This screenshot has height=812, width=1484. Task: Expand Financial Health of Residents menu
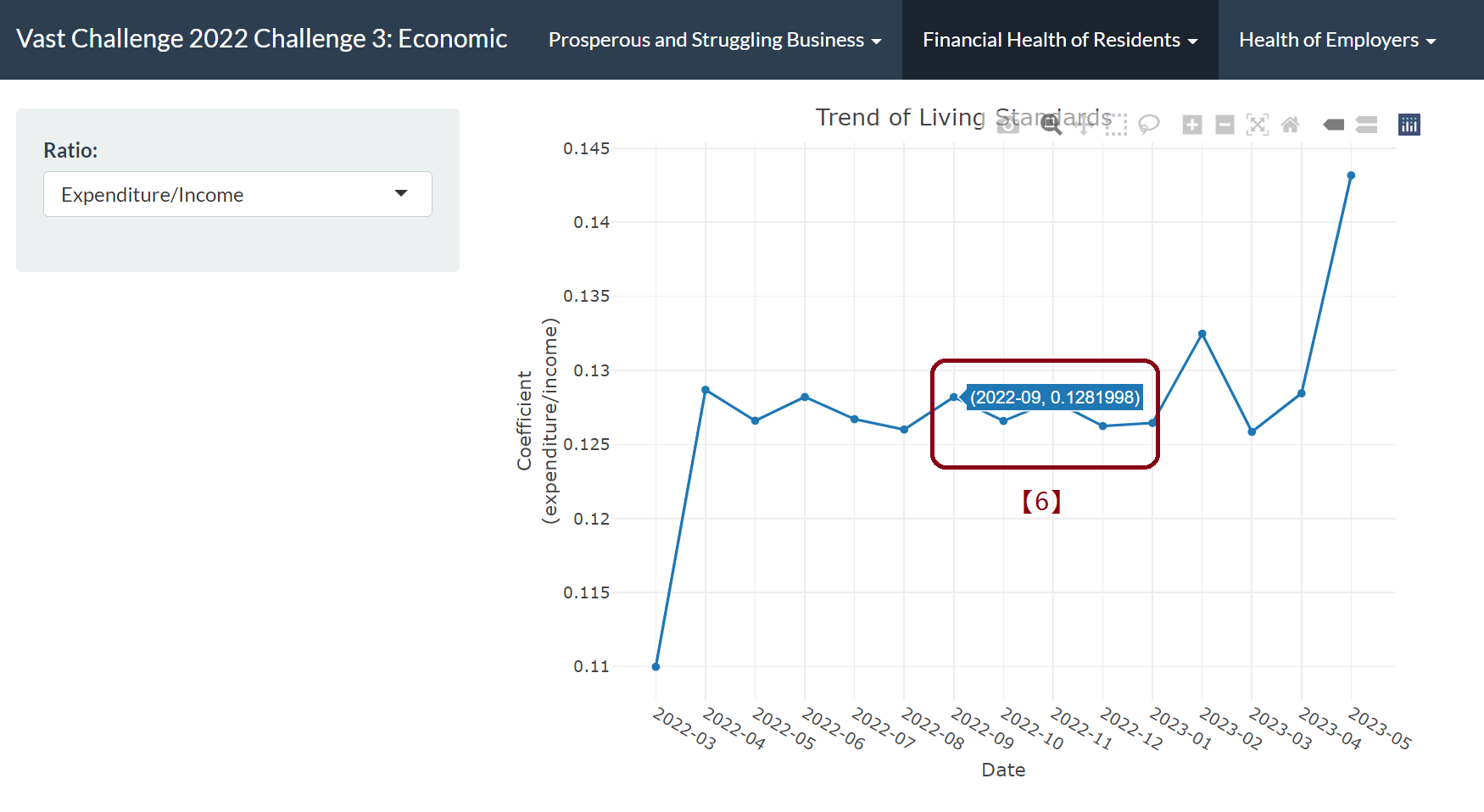click(x=1059, y=40)
